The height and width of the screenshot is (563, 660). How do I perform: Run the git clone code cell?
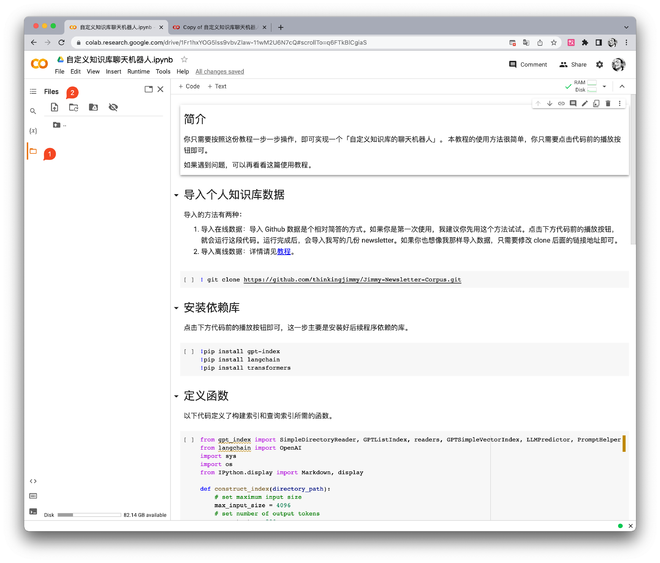tap(189, 280)
